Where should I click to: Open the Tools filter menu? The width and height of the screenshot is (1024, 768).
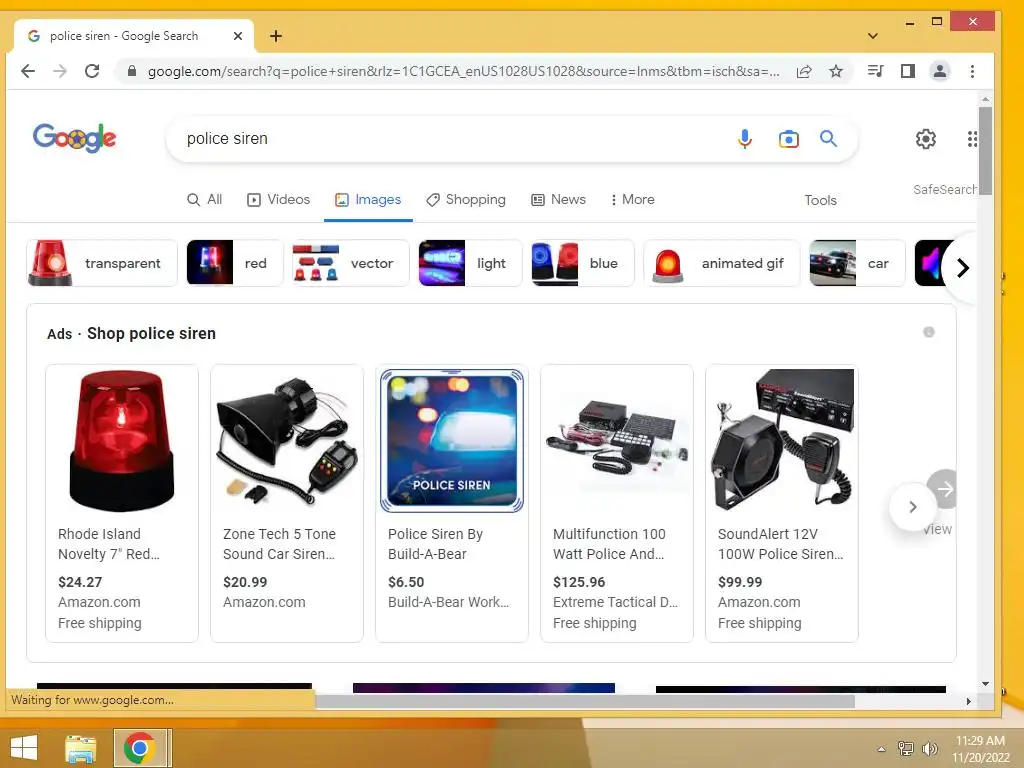[820, 200]
